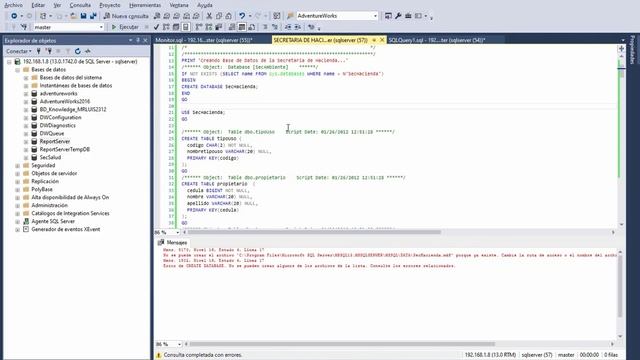The width and height of the screenshot is (640, 360).
Task: Click Disconnect icon in Object Explorer
Action: [x=49, y=51]
